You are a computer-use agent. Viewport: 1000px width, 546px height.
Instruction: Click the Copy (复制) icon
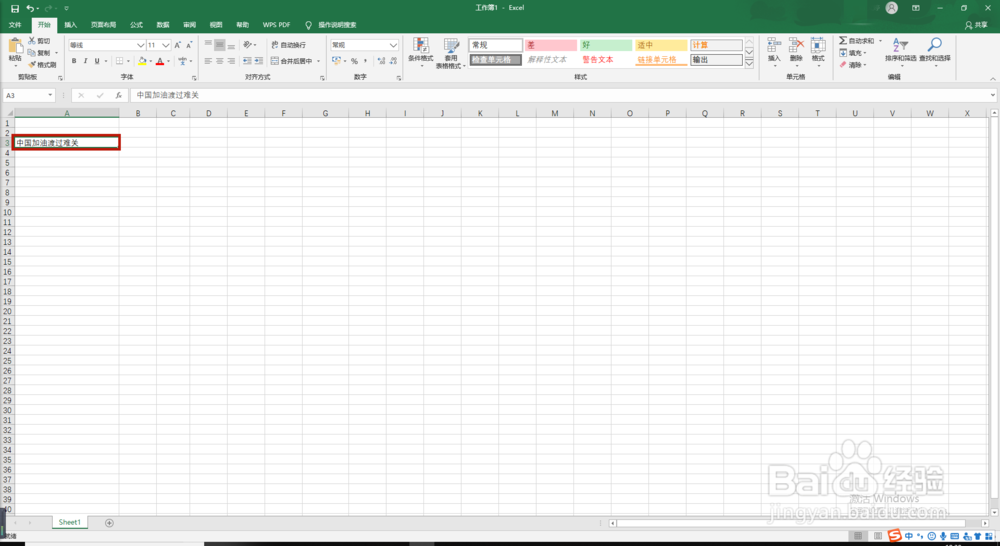[32, 52]
